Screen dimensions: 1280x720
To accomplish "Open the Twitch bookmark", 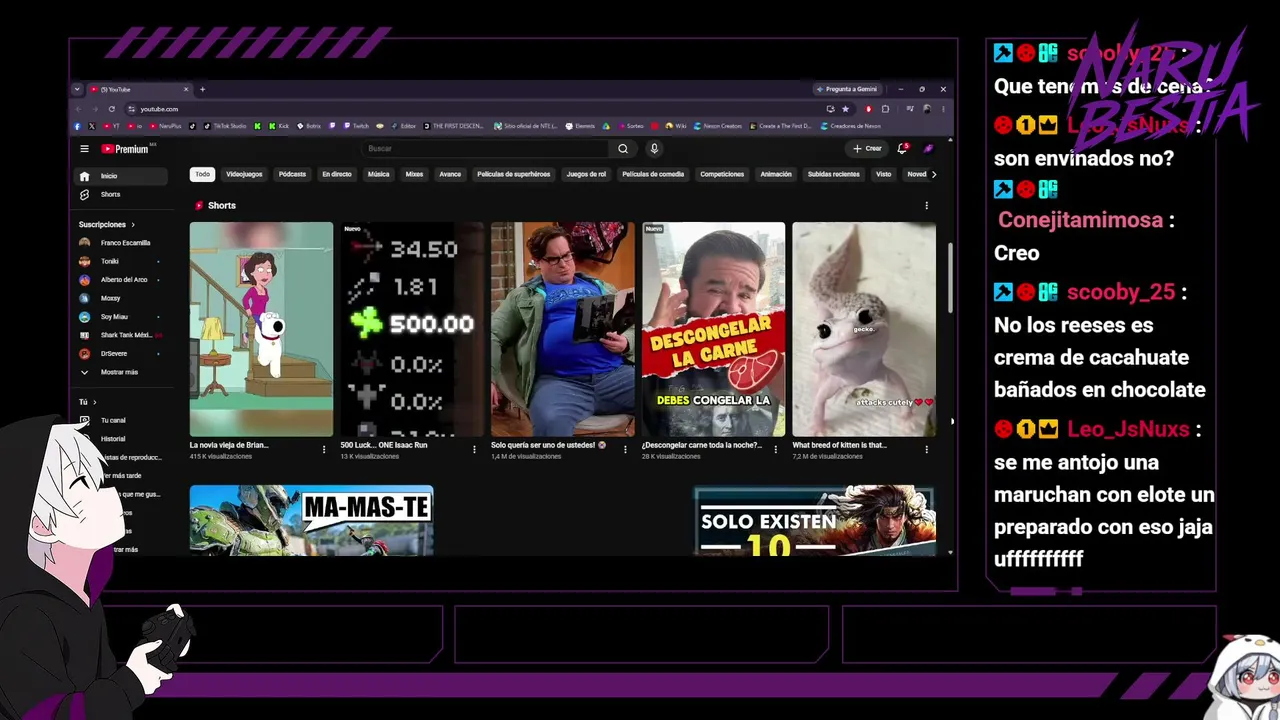I will (x=356, y=126).
